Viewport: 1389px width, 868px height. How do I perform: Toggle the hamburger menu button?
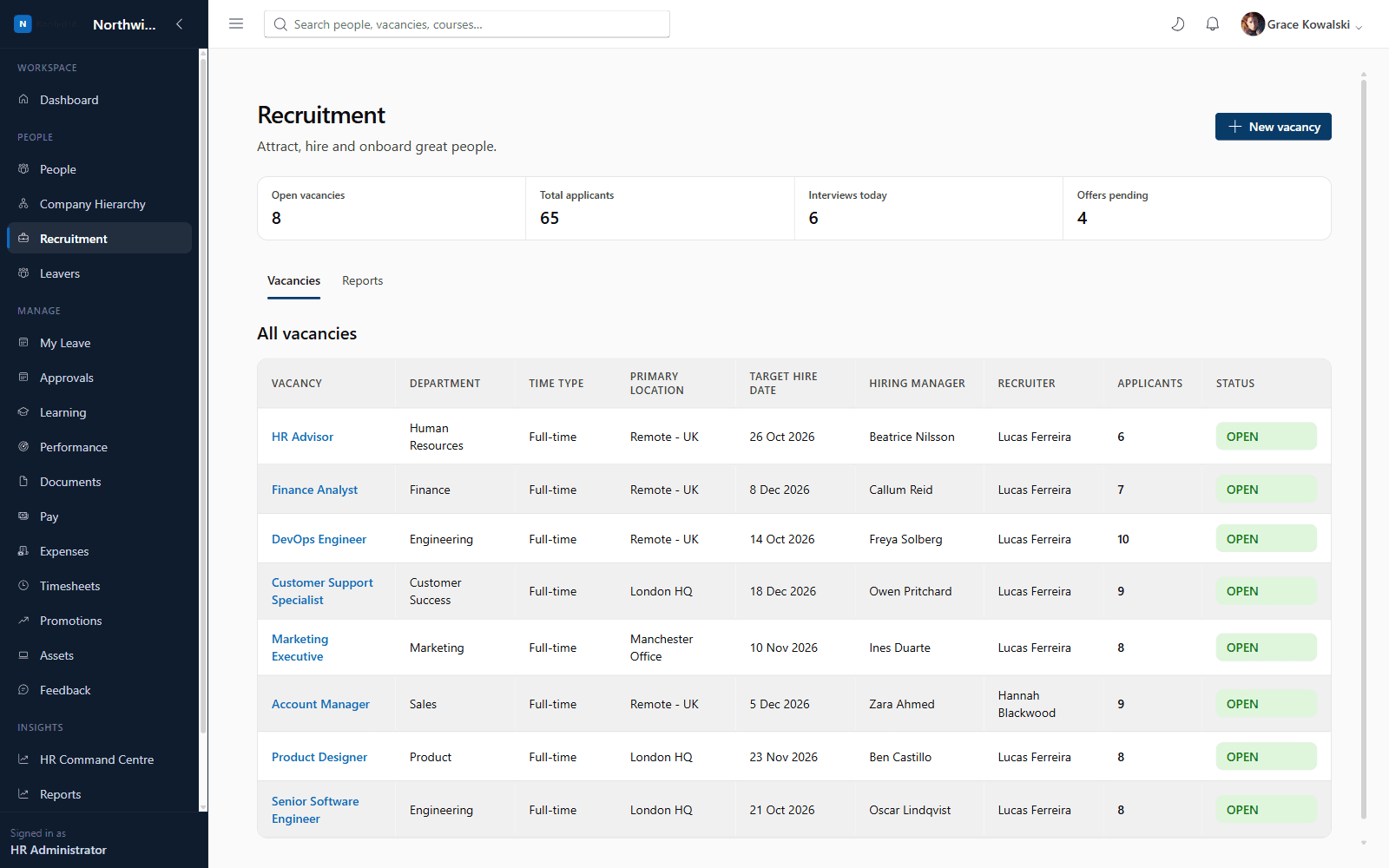coord(236,24)
